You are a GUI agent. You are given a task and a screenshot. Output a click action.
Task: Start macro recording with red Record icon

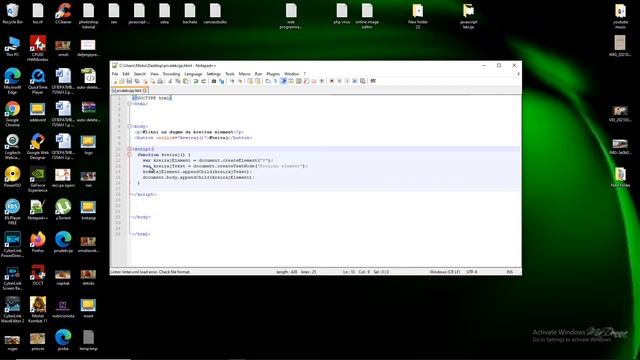tap(332, 81)
